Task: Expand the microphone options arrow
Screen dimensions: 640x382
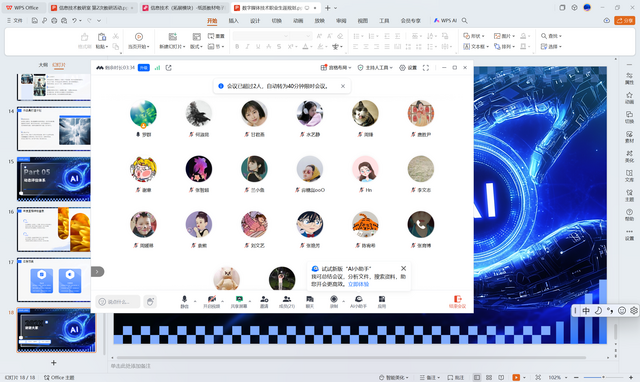Action: [x=195, y=301]
